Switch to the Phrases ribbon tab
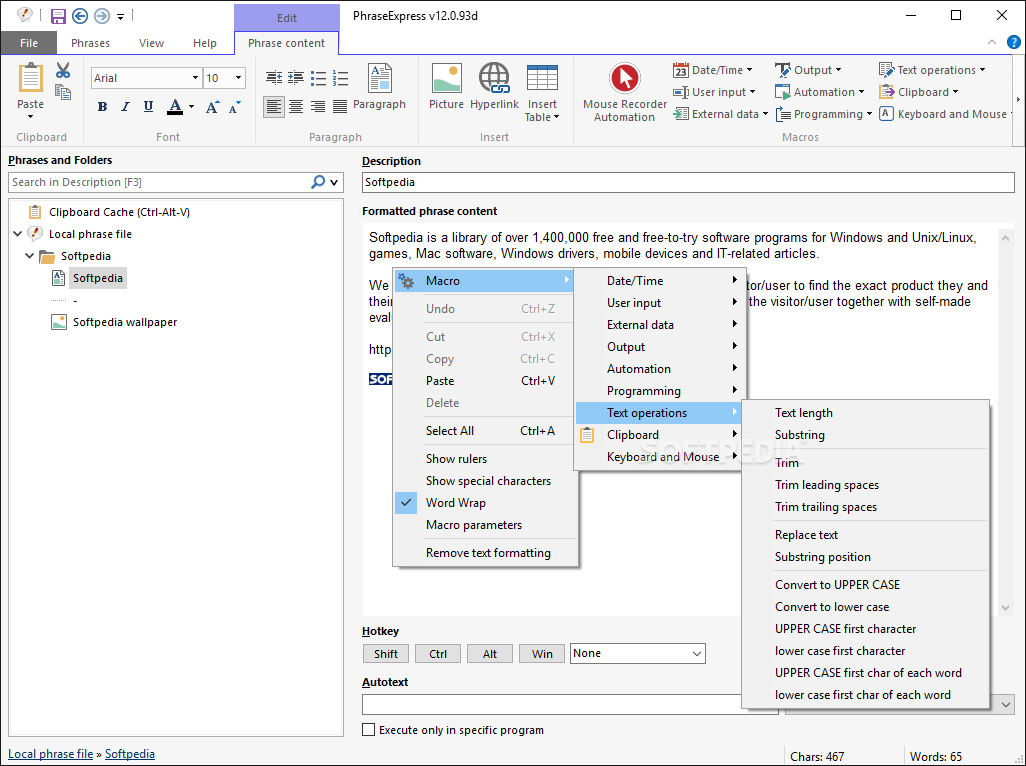This screenshot has height=766, width=1026. 90,43
